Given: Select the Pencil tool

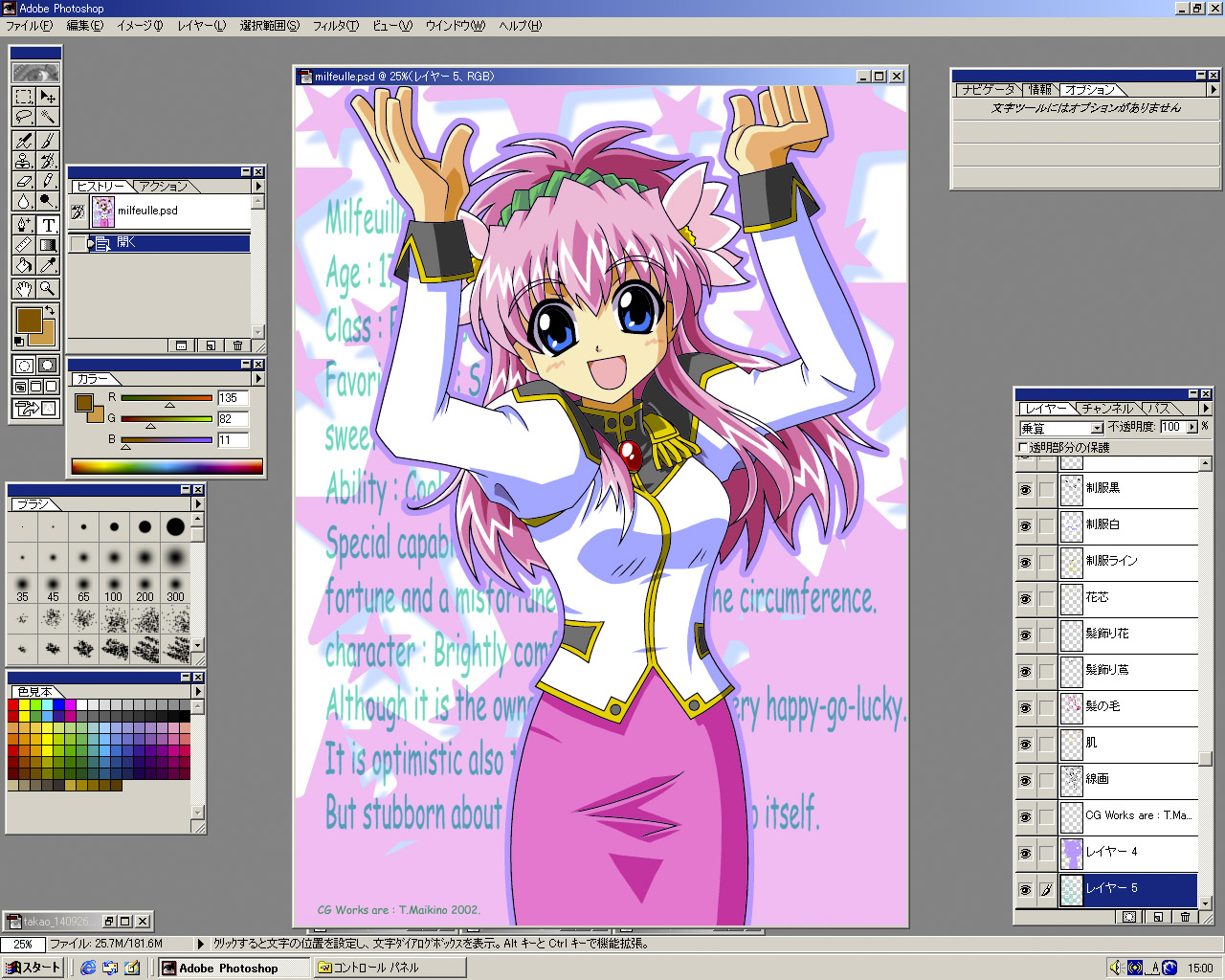Looking at the screenshot, I should [48, 181].
